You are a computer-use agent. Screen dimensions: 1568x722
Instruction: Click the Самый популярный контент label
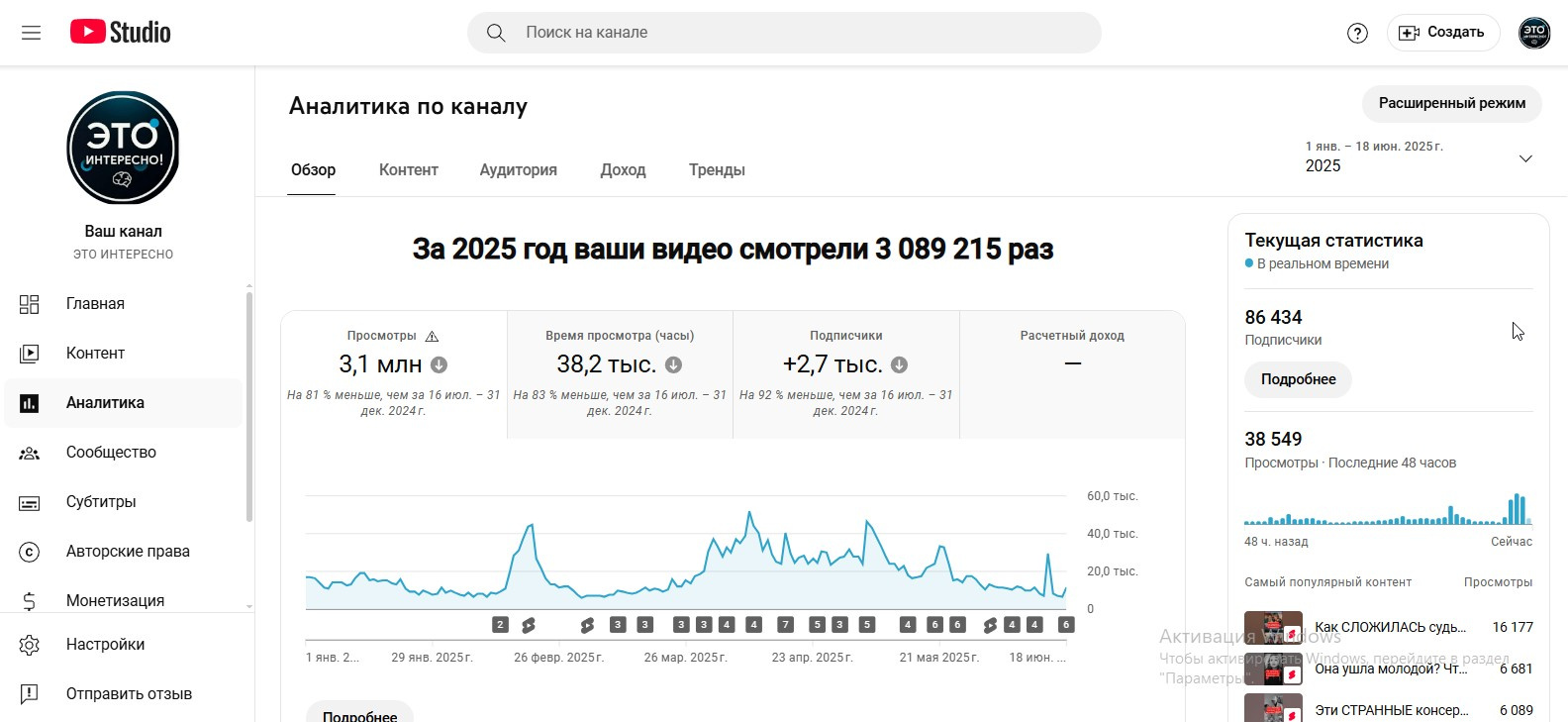tap(1327, 582)
